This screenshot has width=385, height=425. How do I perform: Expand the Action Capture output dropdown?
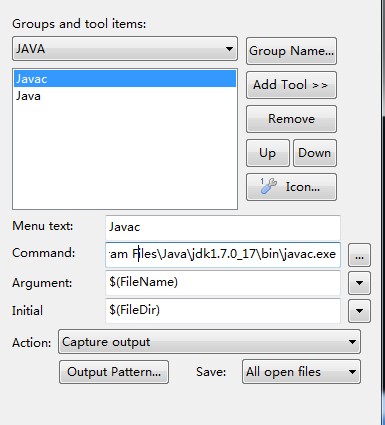pos(209,342)
